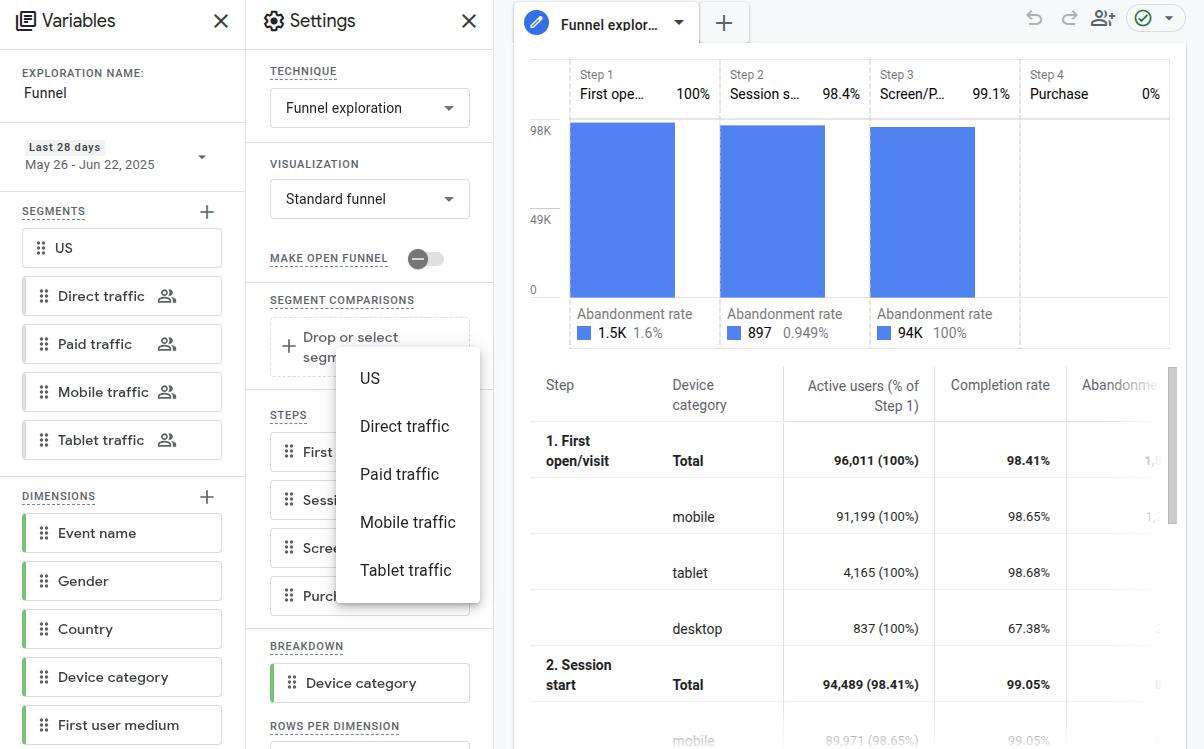Viewport: 1204px width, 749px height.
Task: Click Step 2 abandonment blue swatch
Action: (x=734, y=333)
